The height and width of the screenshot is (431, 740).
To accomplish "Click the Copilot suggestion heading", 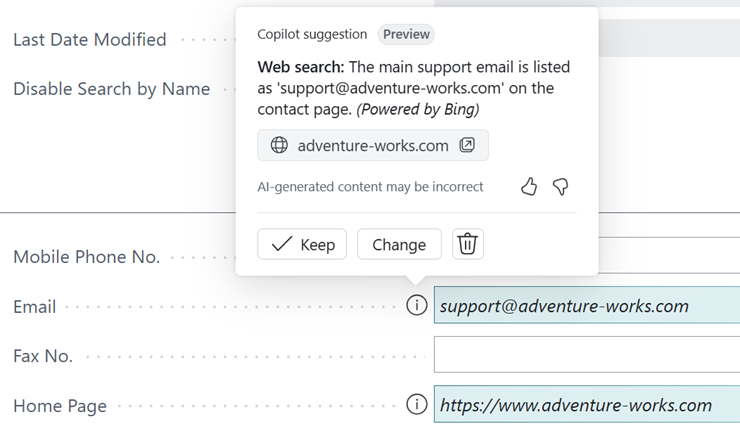I will pos(312,34).
